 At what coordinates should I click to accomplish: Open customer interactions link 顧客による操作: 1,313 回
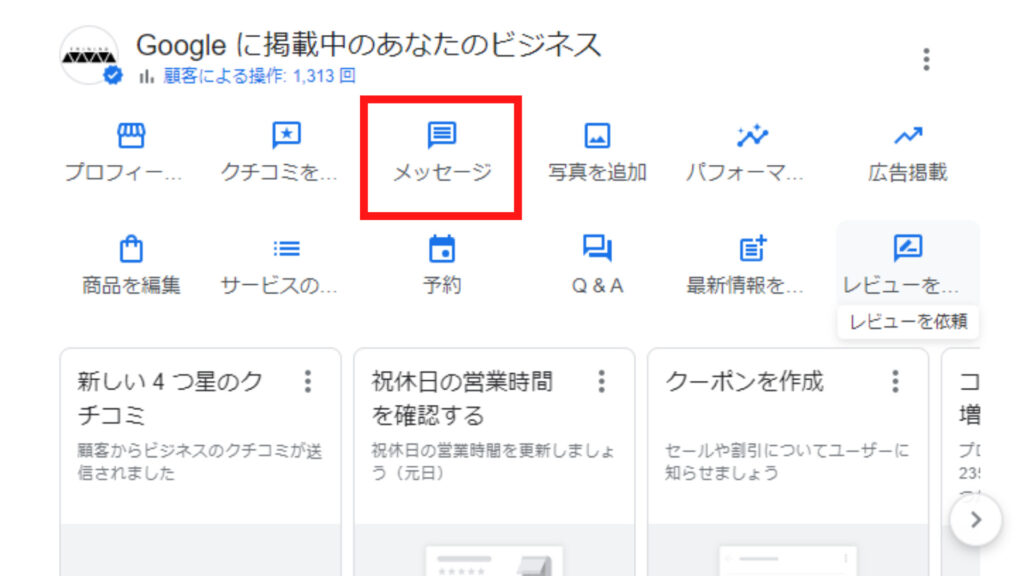[x=259, y=76]
